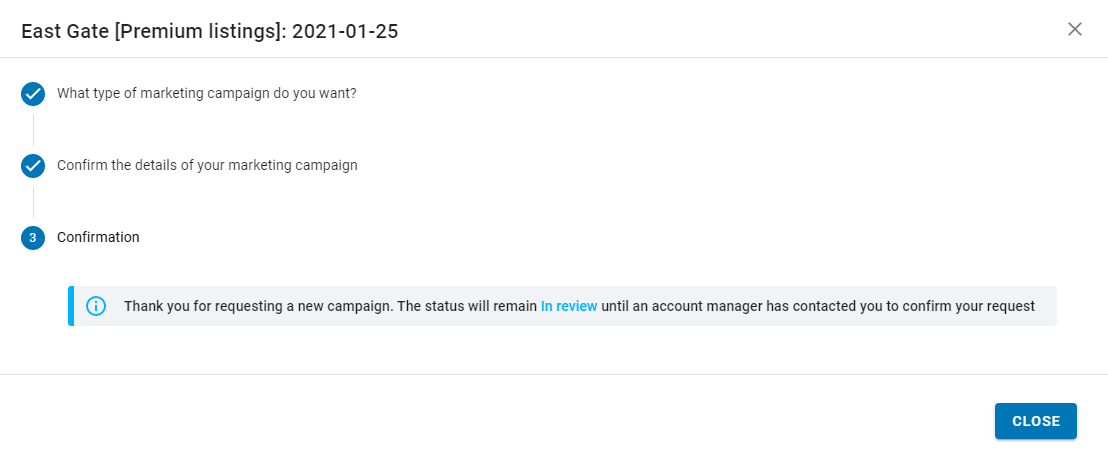The width and height of the screenshot is (1108, 464).
Task: Click the blue CLOSE button
Action: [x=1035, y=421]
